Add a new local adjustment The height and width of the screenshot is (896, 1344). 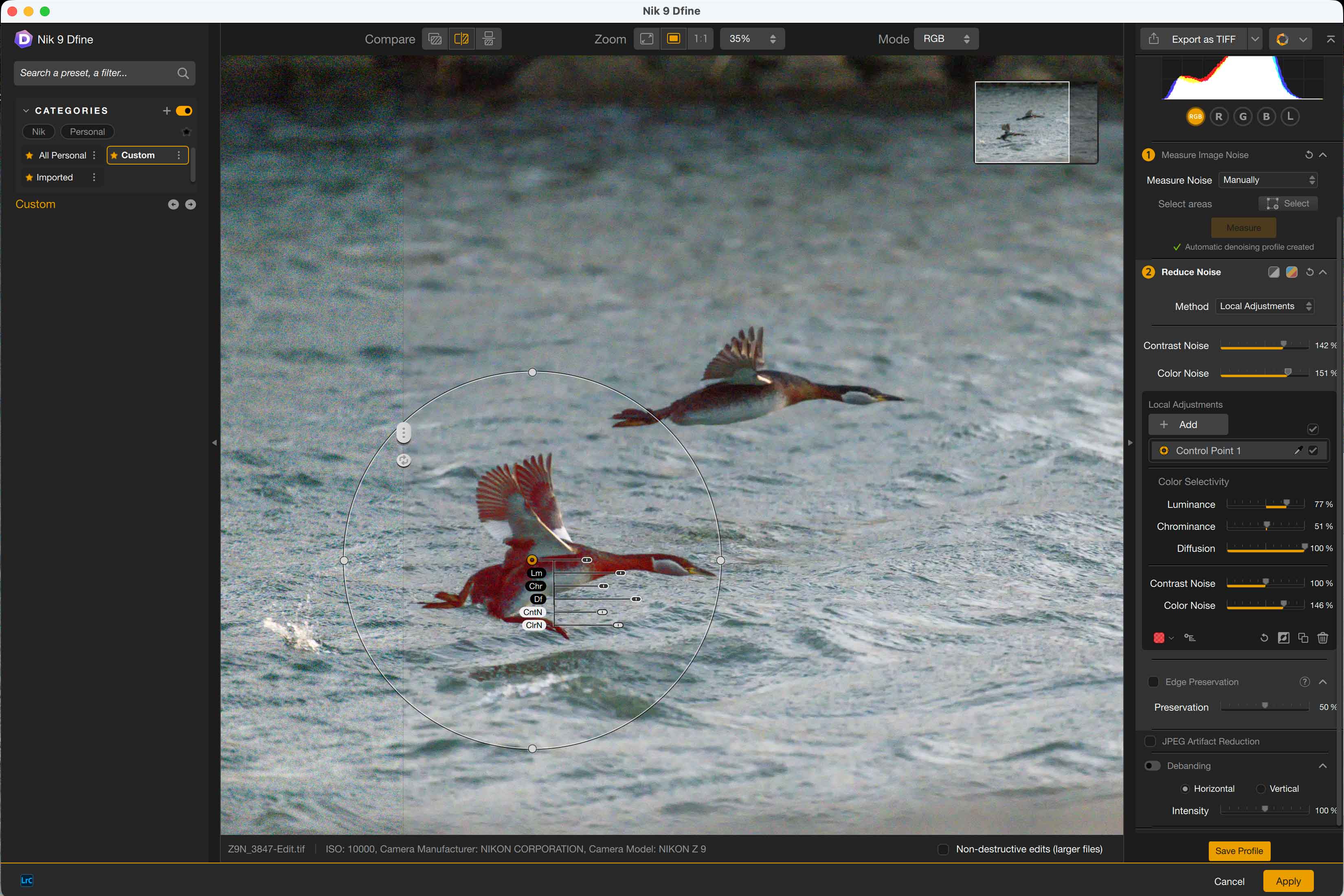tap(1188, 424)
